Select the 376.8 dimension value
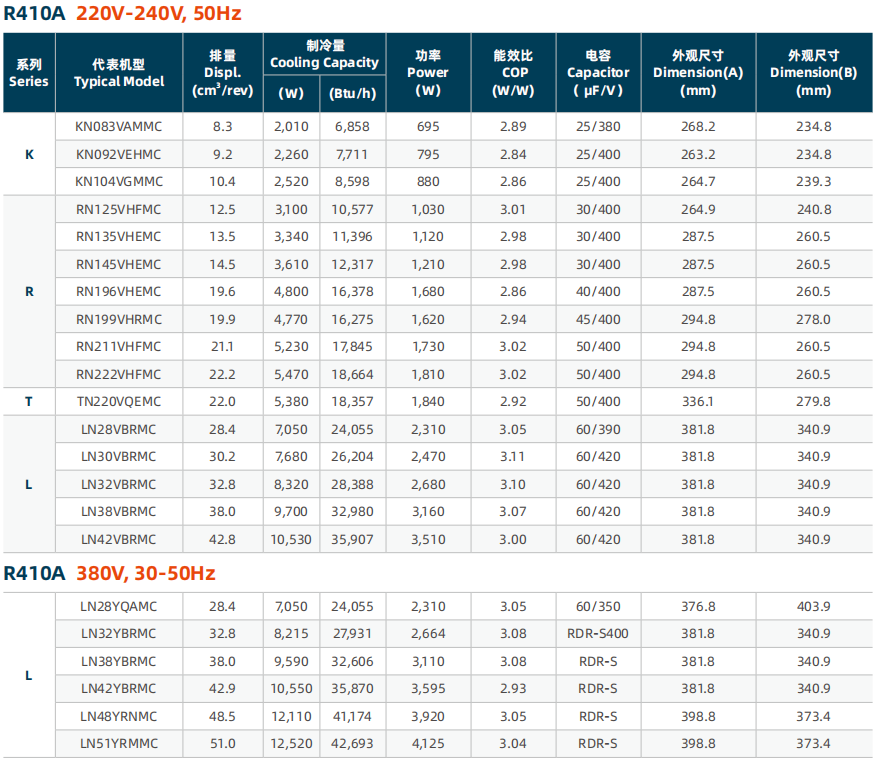Image resolution: width=875 pixels, height=758 pixels. (698, 607)
